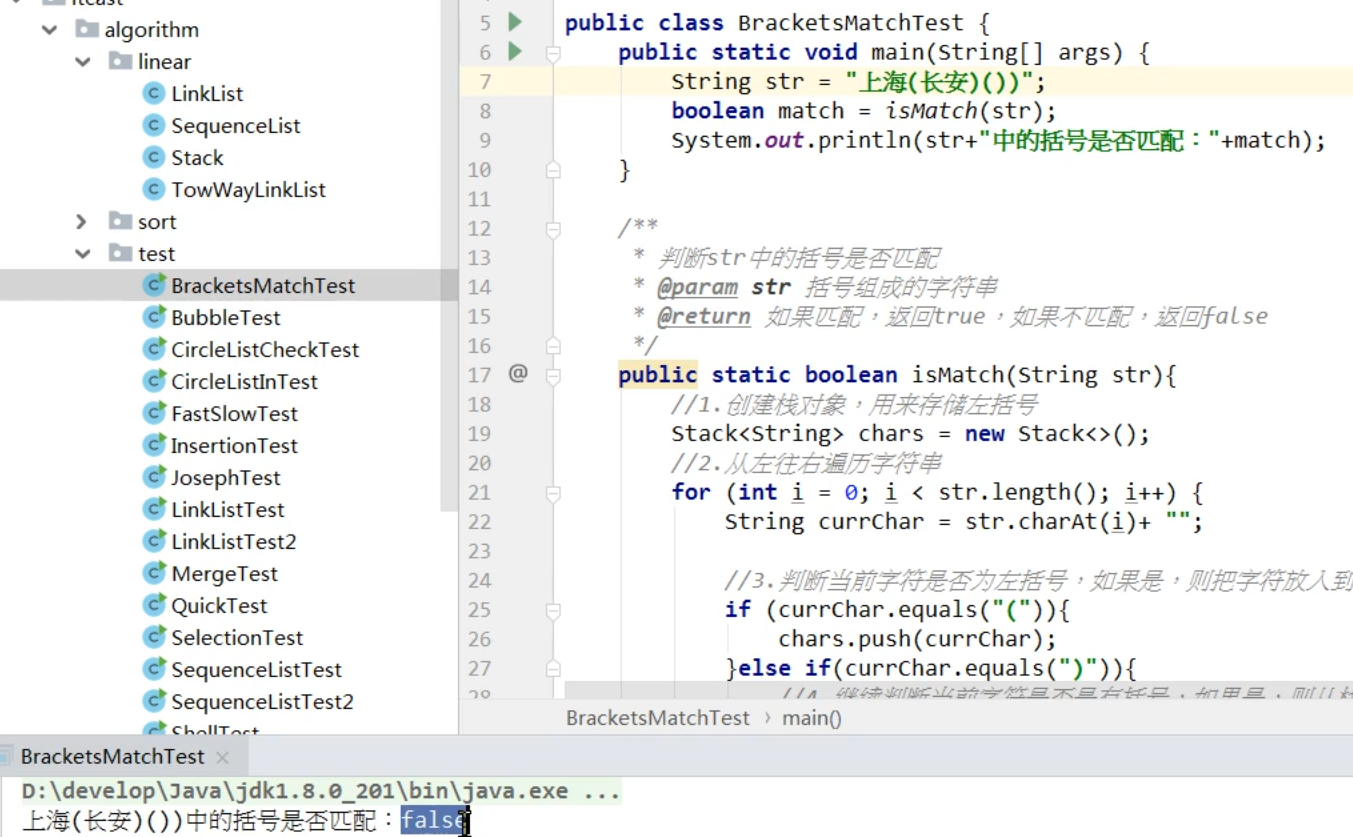This screenshot has height=837, width=1353.
Task: Click the fold end marker on line 10
Action: point(553,170)
